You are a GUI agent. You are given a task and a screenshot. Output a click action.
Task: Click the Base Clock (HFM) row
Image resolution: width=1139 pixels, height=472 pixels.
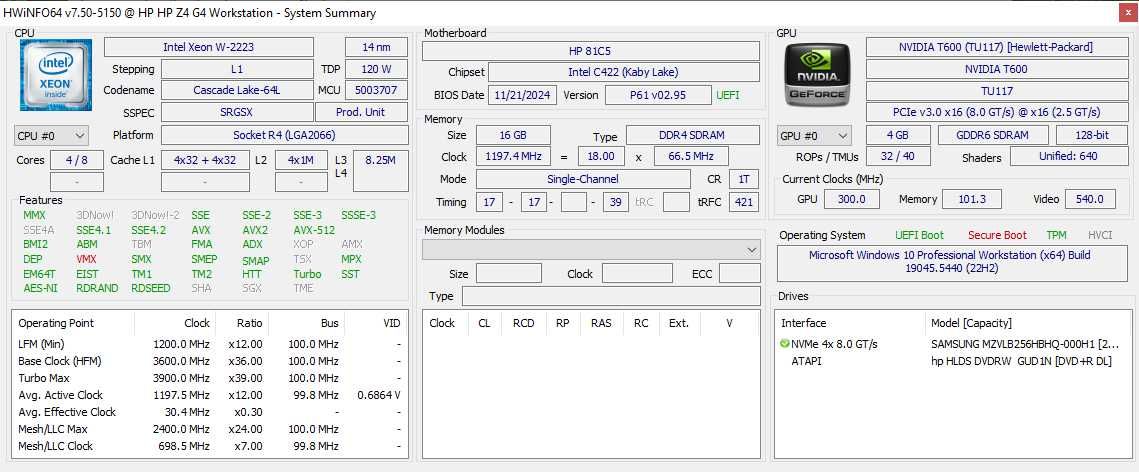210,361
